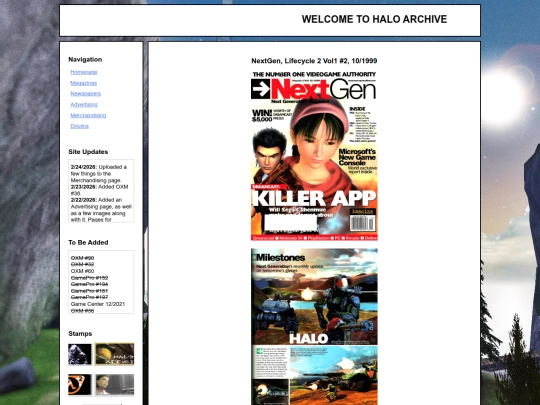Click the 2/23/2026 update entry
The height and width of the screenshot is (405, 540).
pyautogui.click(x=100, y=190)
